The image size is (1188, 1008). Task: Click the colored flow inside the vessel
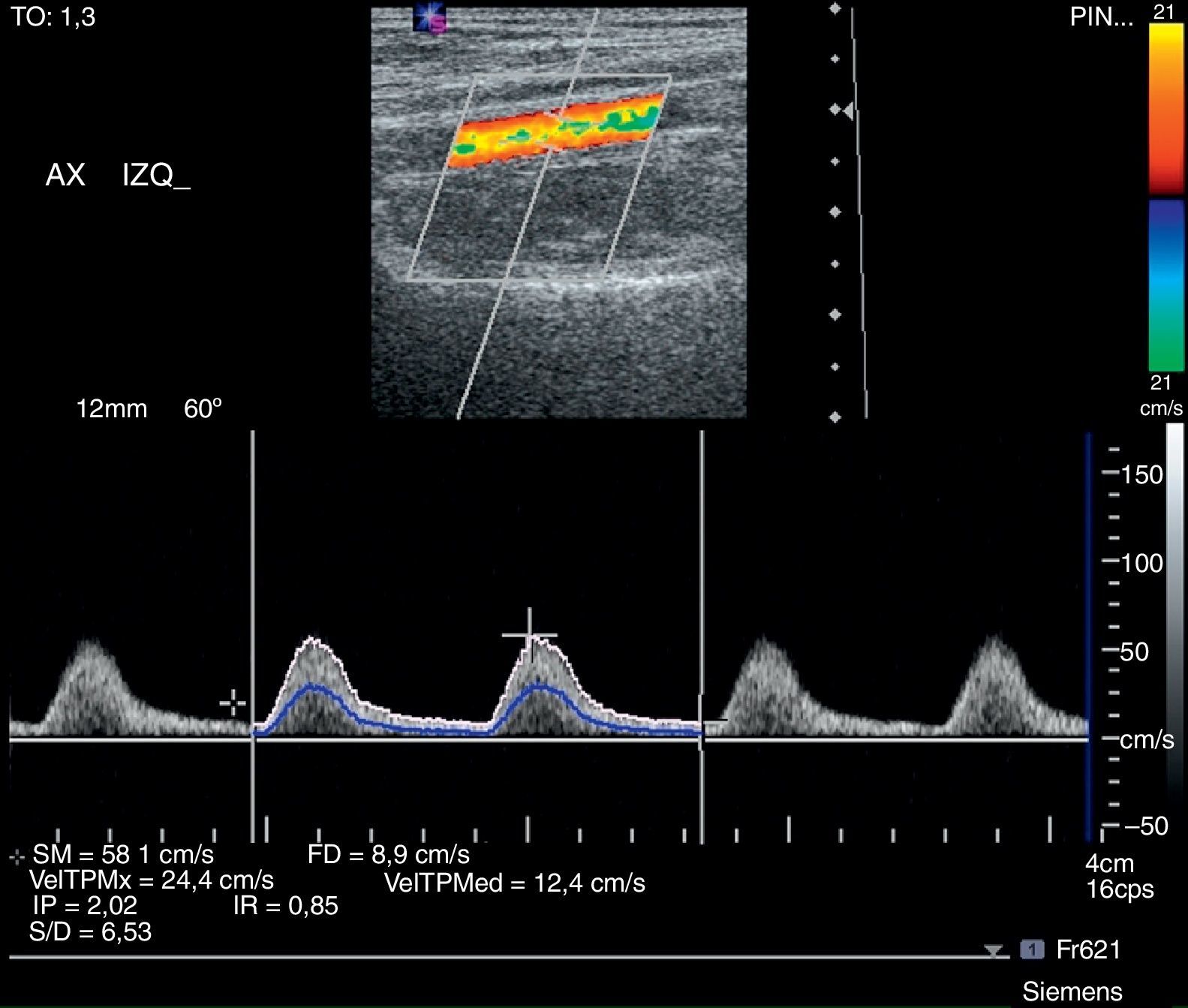[555, 129]
